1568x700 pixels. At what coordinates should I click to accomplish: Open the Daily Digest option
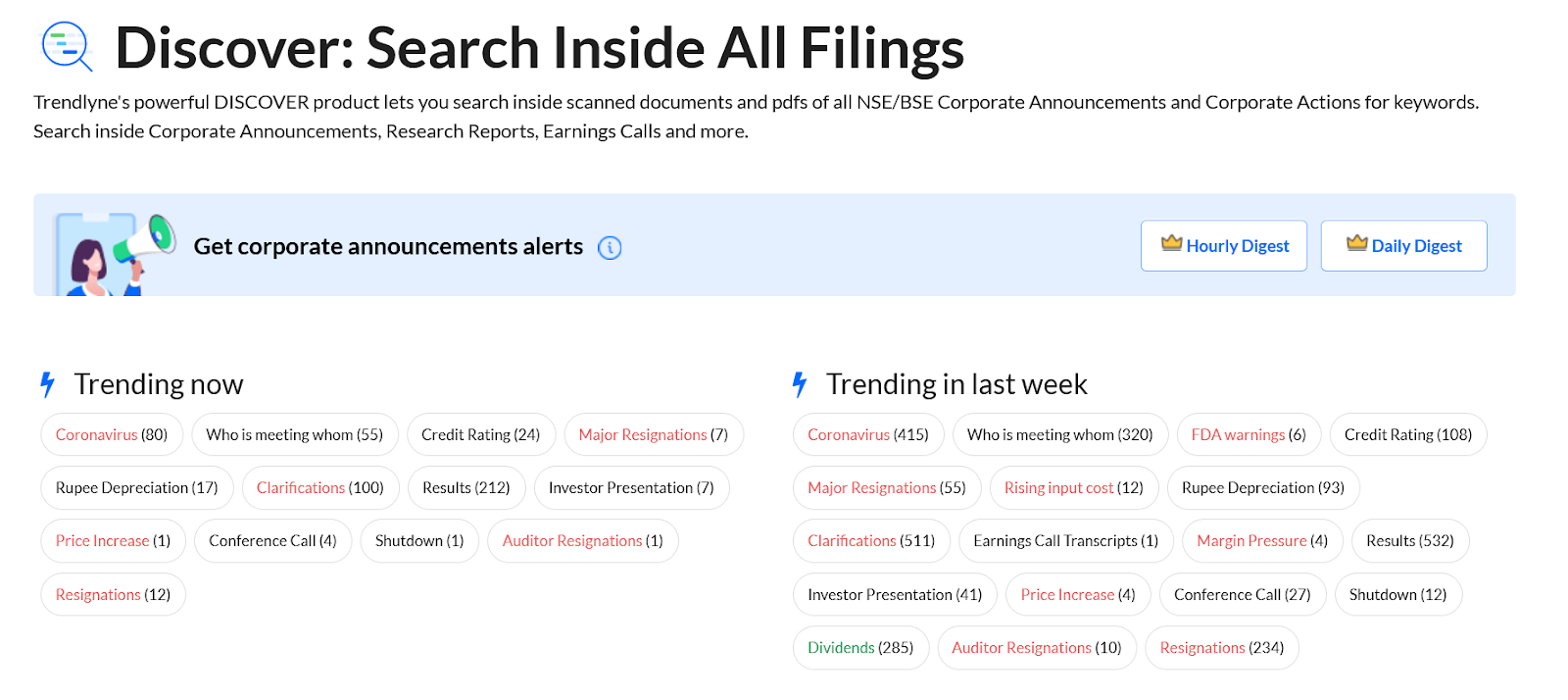(1404, 246)
